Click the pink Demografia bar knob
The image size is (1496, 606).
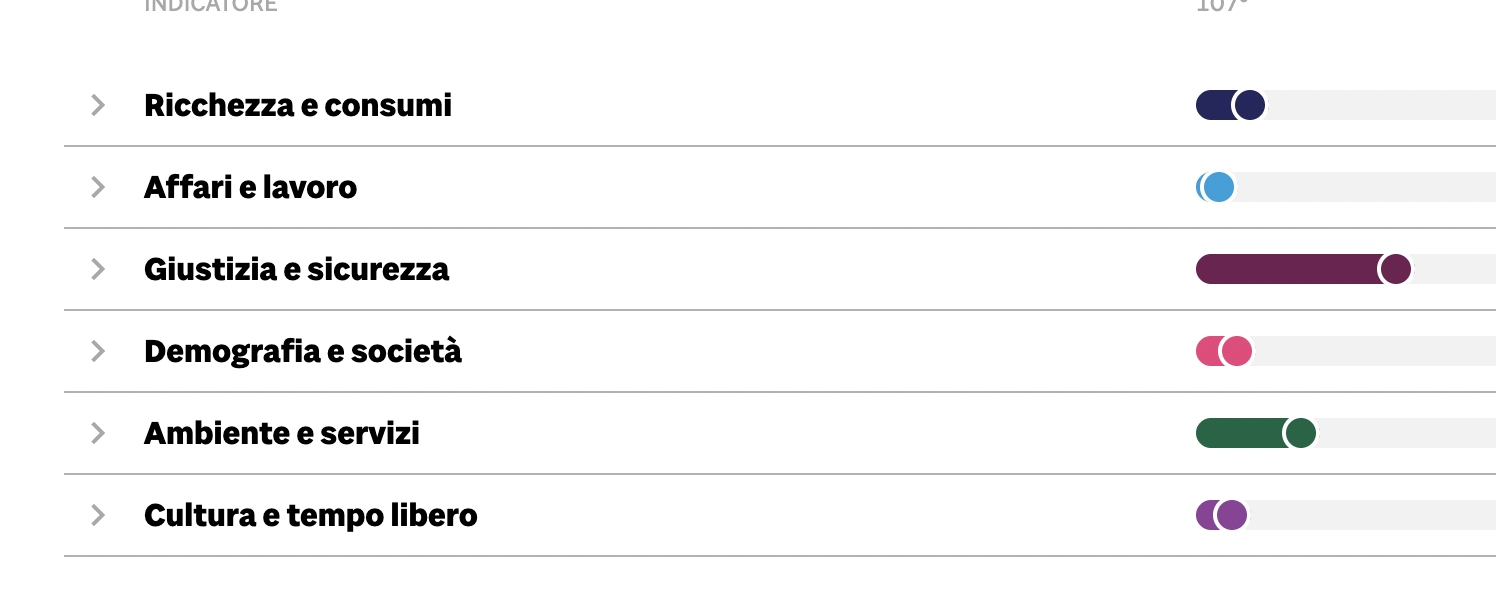coord(1237,351)
